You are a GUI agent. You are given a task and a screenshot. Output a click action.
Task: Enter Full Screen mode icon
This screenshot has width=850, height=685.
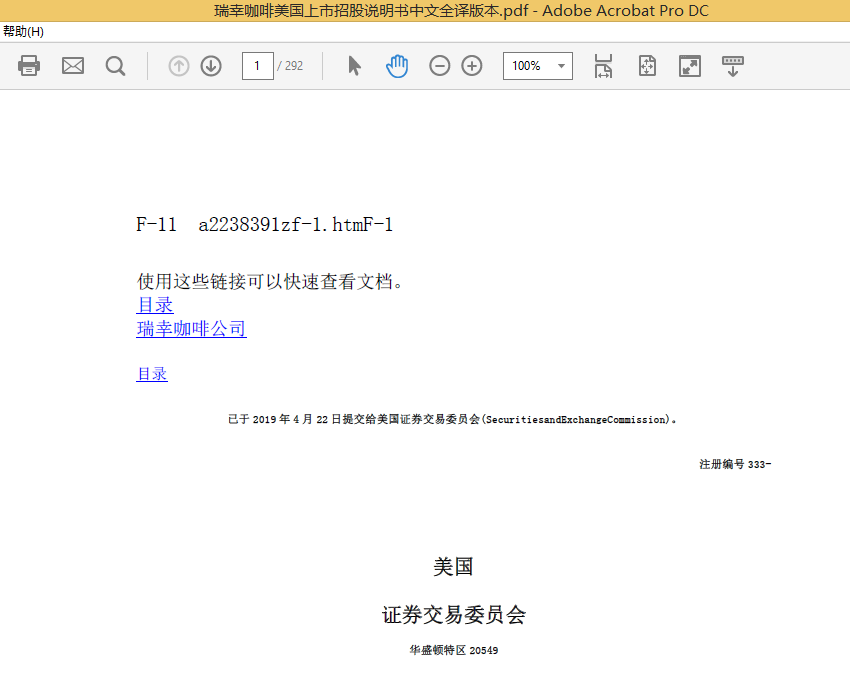[x=690, y=66]
